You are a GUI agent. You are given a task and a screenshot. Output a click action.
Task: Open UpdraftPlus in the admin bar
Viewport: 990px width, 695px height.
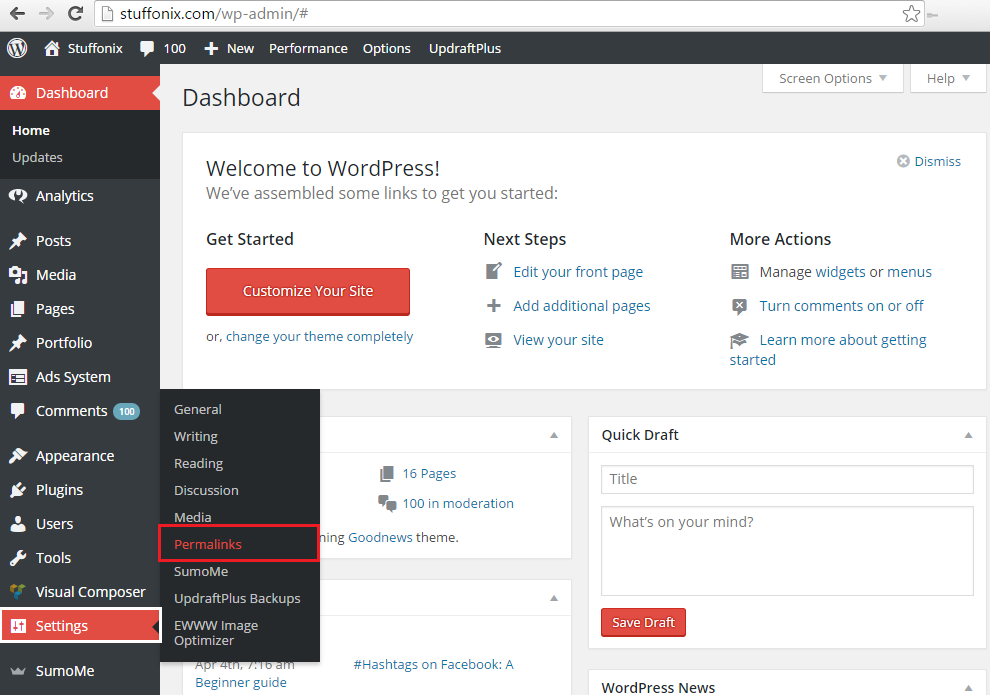[465, 49]
